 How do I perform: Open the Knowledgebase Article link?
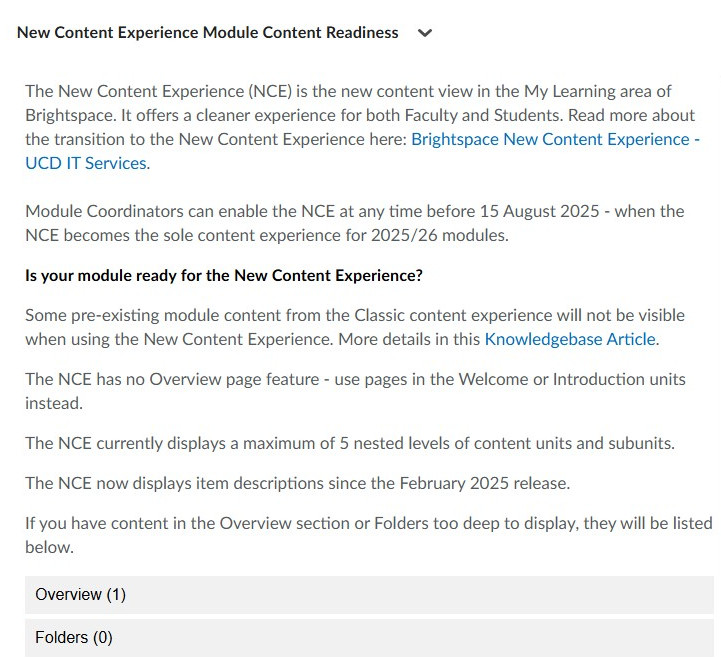click(x=570, y=339)
